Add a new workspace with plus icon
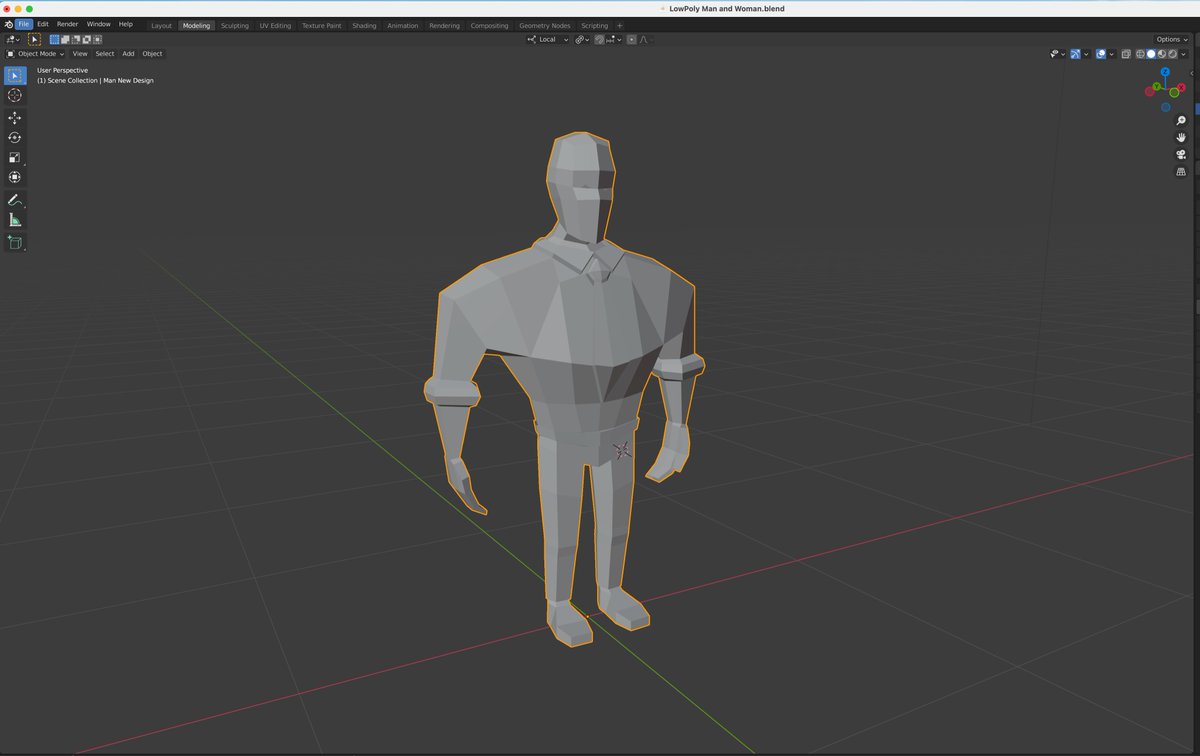 pyautogui.click(x=620, y=25)
